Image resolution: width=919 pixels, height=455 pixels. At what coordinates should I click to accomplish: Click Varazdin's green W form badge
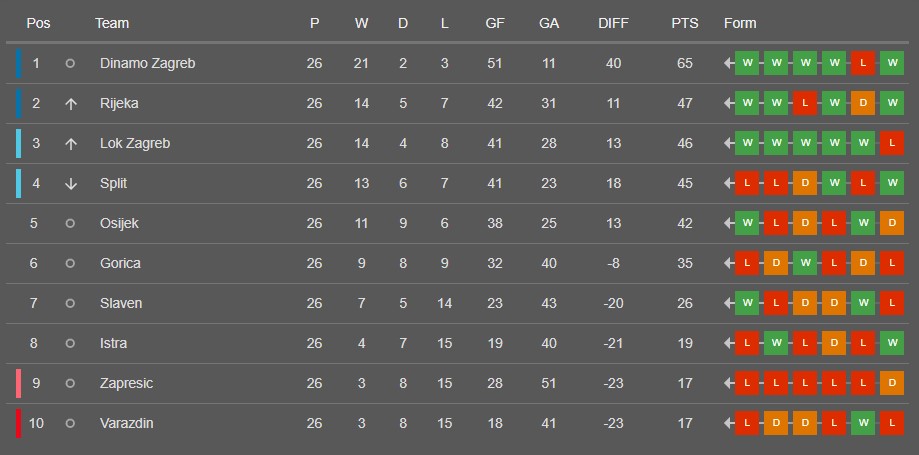tap(863, 424)
